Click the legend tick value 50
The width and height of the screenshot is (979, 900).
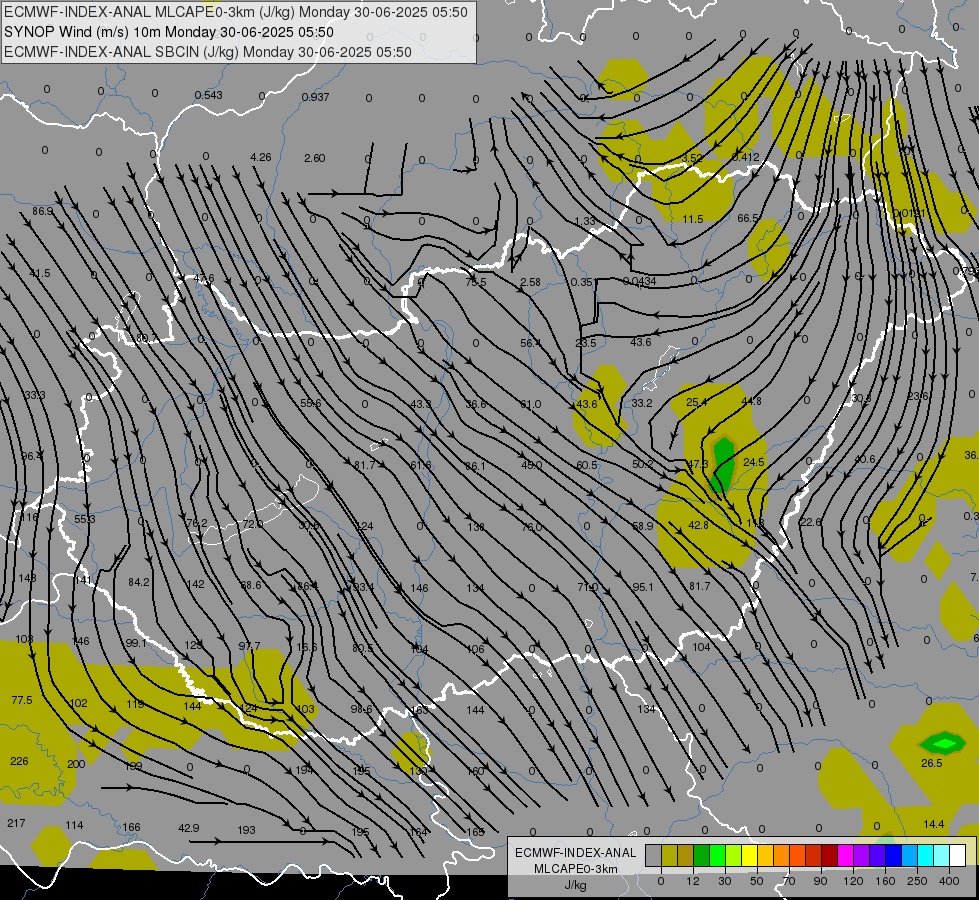click(757, 881)
